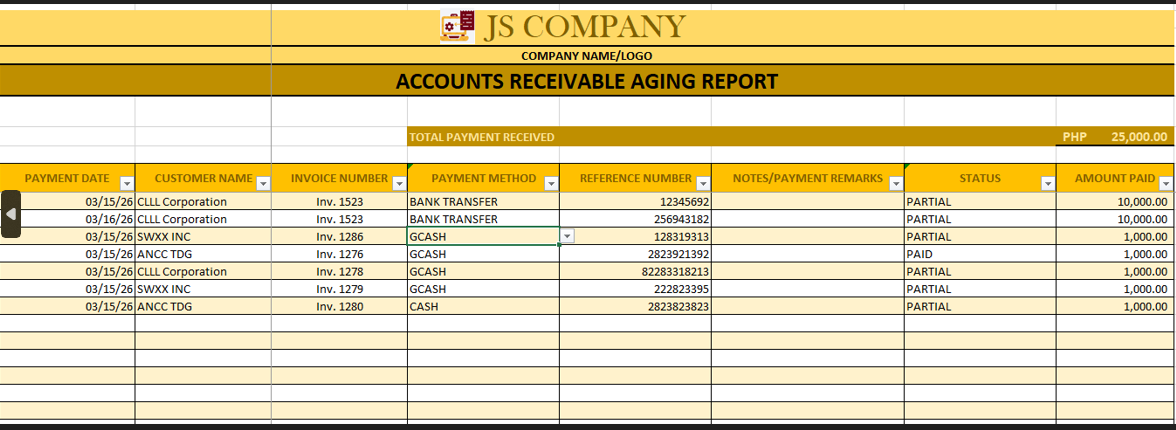
Task: Open the Amount Paid filter dropdown
Action: click(1167, 183)
